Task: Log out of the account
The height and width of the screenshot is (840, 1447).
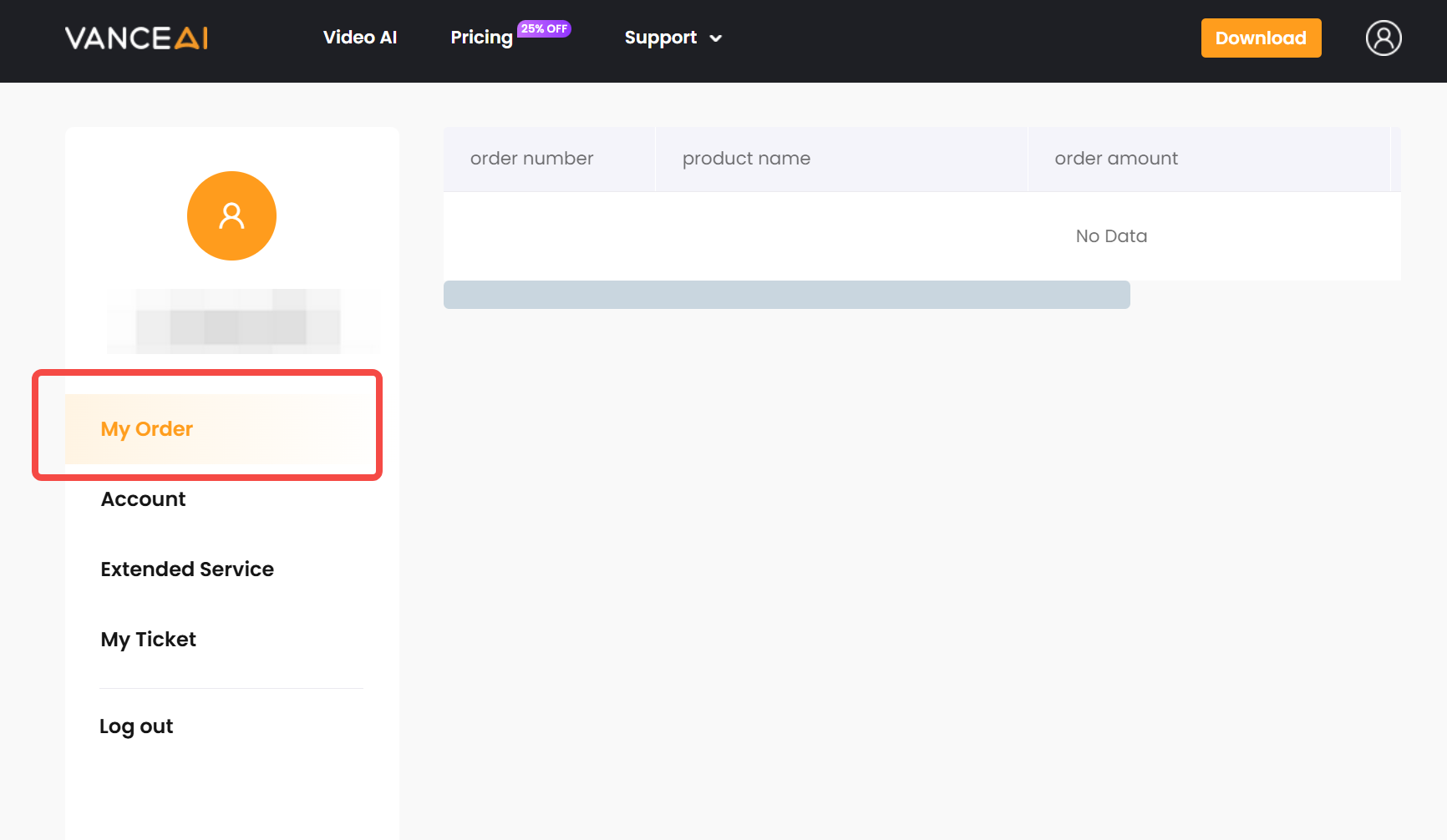Action: [x=136, y=726]
